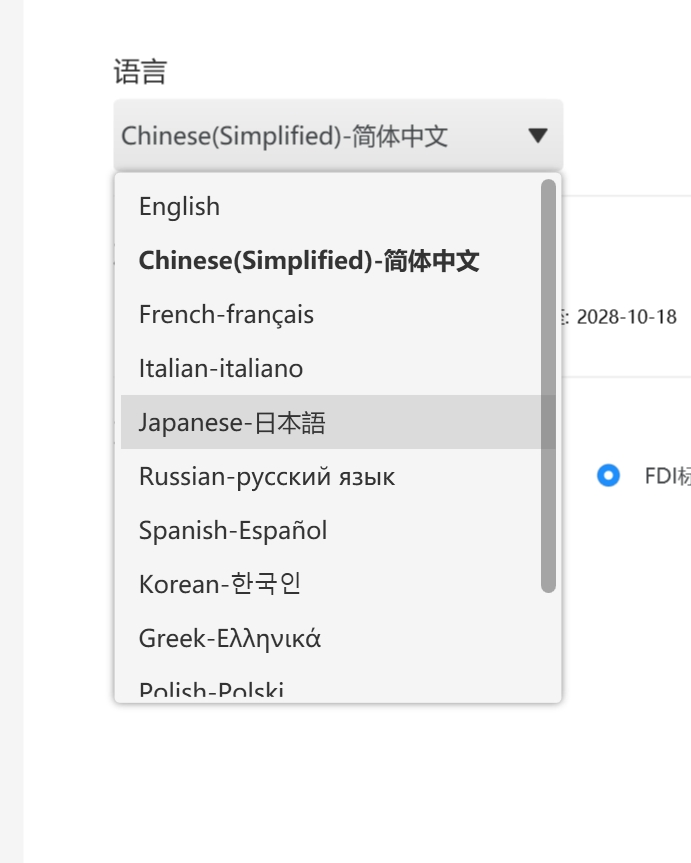Switch language to Russian-русский язык
Image resolution: width=691 pixels, height=863 pixels.
tap(267, 477)
